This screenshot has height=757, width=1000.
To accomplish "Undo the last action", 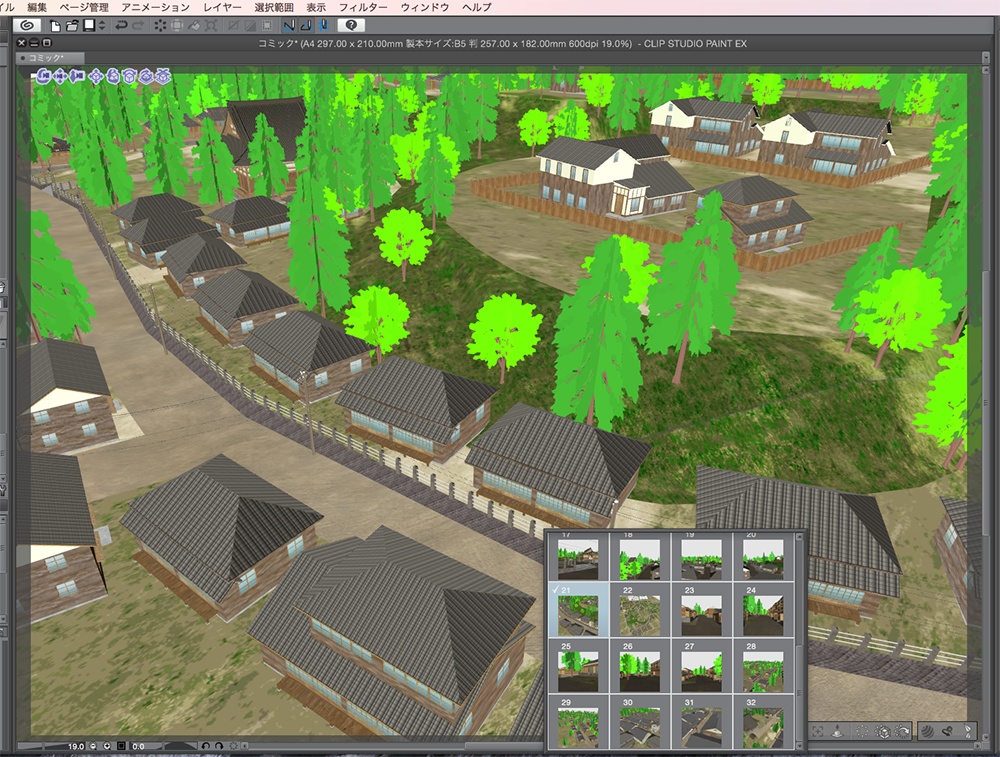I will click(x=121, y=26).
